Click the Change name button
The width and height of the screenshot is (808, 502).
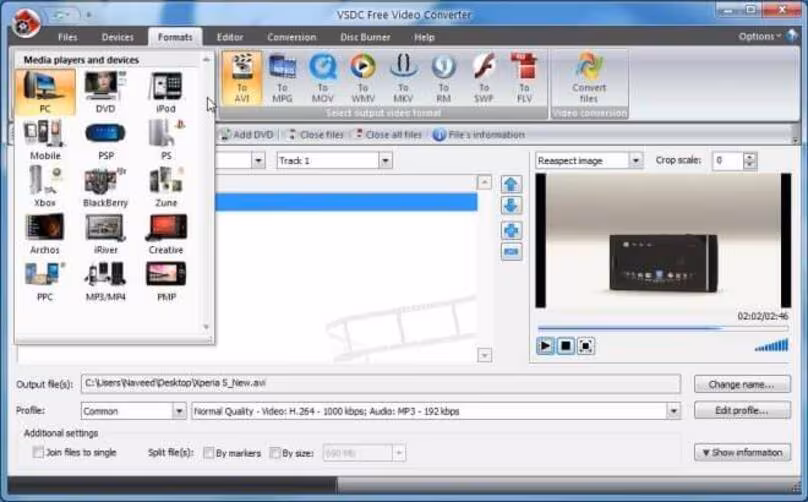[x=742, y=384]
